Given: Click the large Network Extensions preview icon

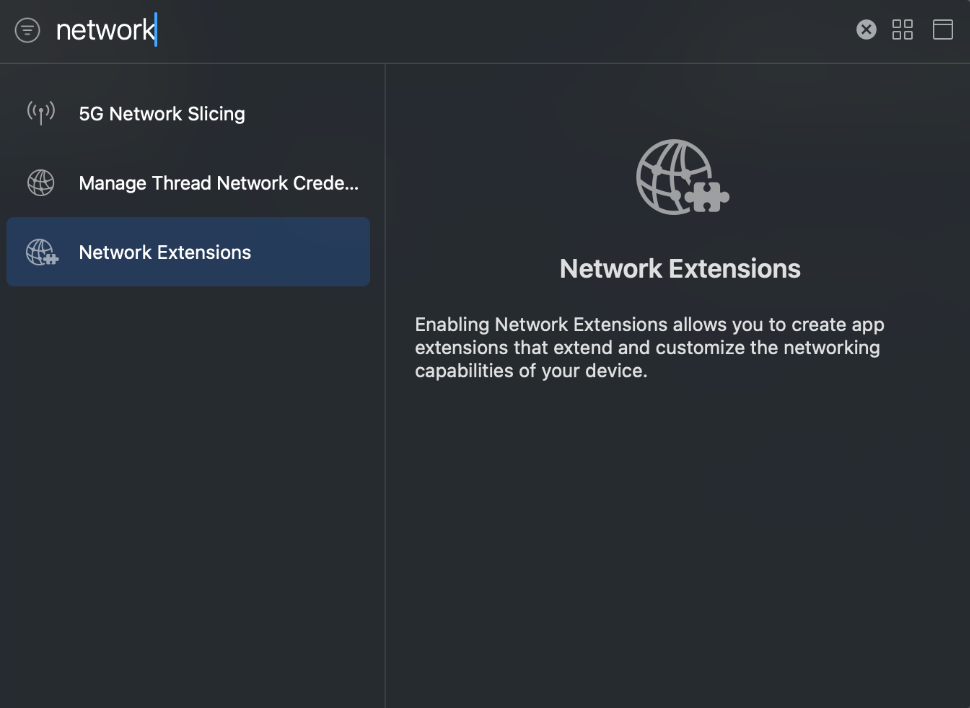Looking at the screenshot, I should tap(682, 177).
